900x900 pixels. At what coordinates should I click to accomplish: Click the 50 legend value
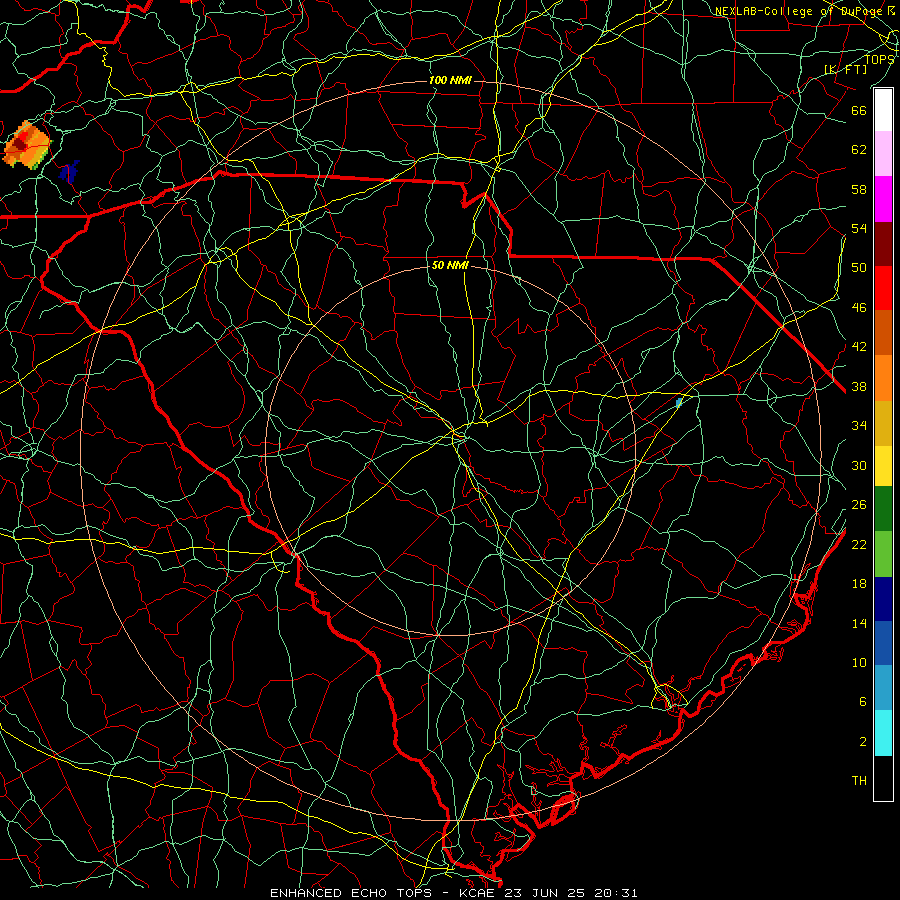pyautogui.click(x=859, y=267)
